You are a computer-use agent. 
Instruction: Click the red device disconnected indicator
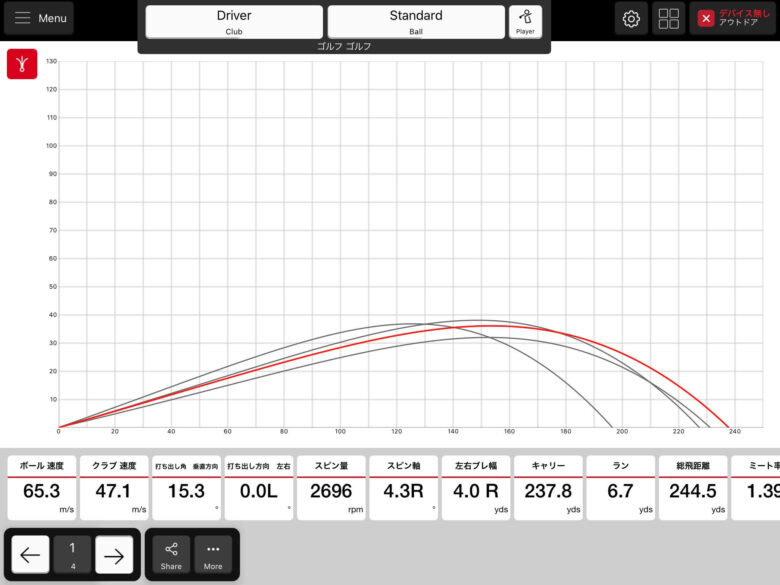(732, 19)
